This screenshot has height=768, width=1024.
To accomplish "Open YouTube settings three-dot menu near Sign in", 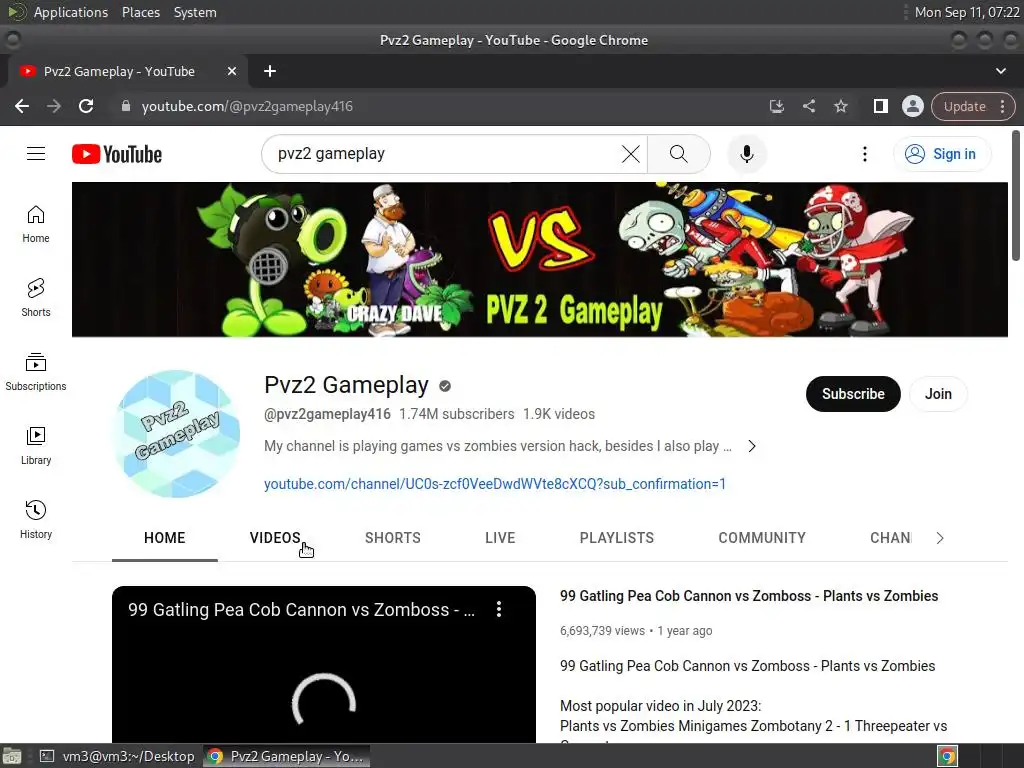I will [x=865, y=154].
